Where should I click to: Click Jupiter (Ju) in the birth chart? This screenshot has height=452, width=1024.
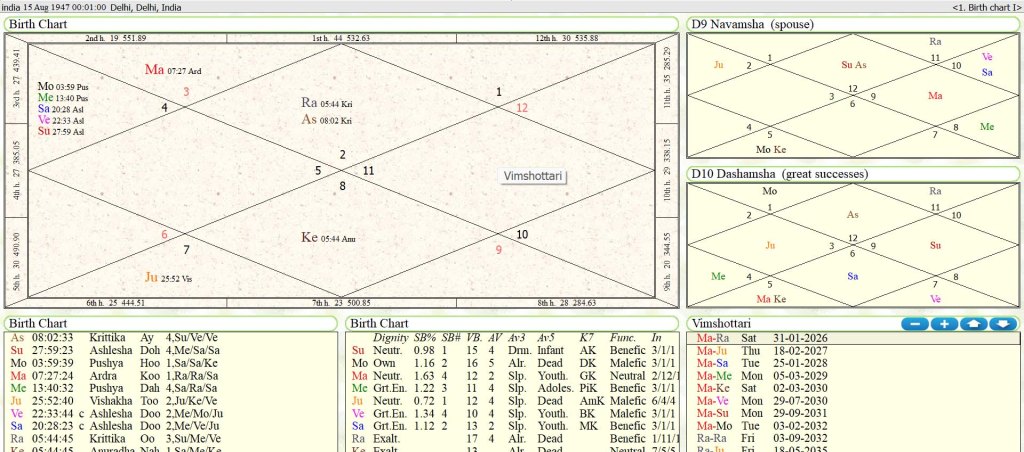(152, 277)
